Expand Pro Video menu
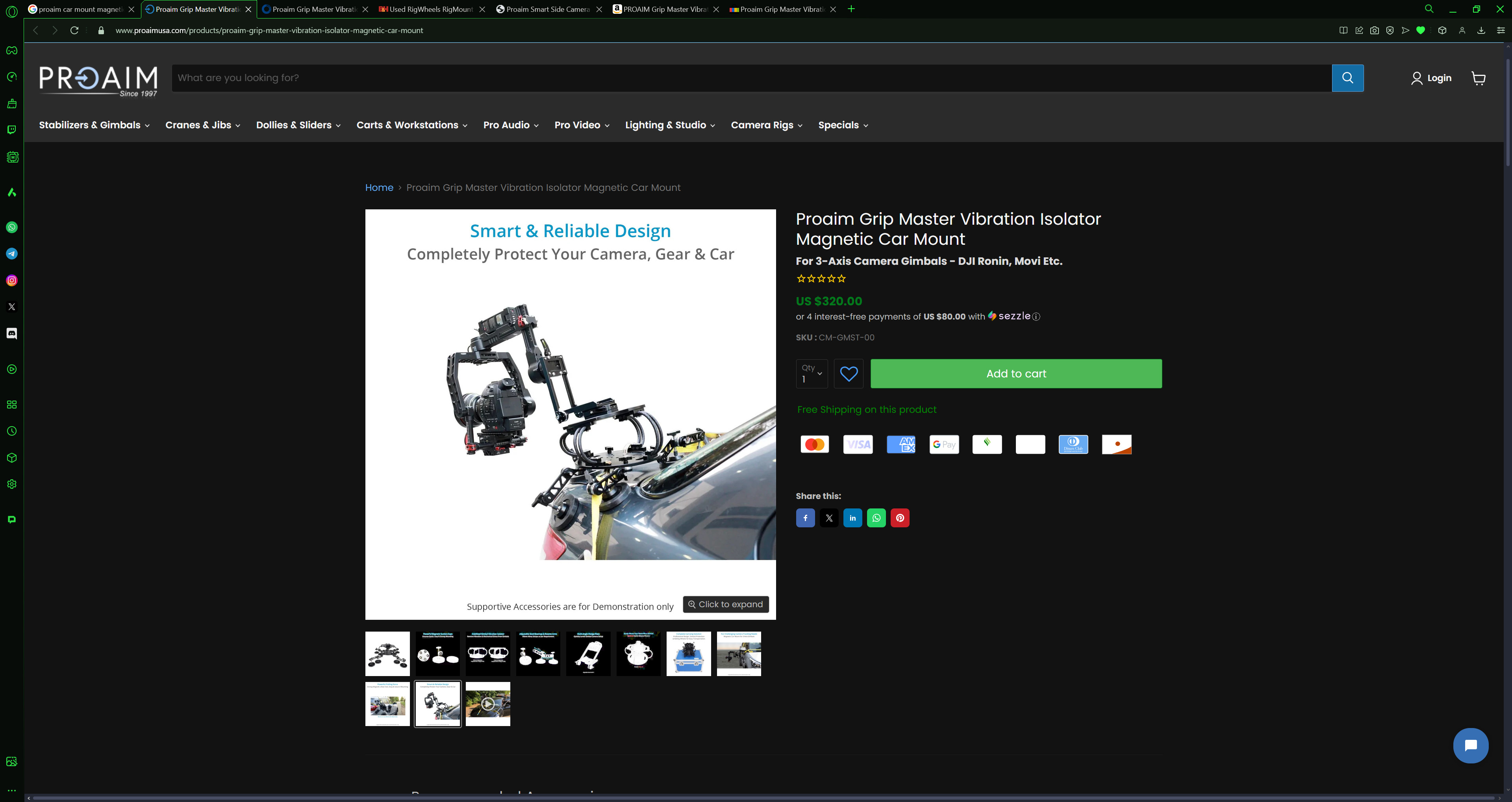1512x802 pixels. tap(582, 125)
